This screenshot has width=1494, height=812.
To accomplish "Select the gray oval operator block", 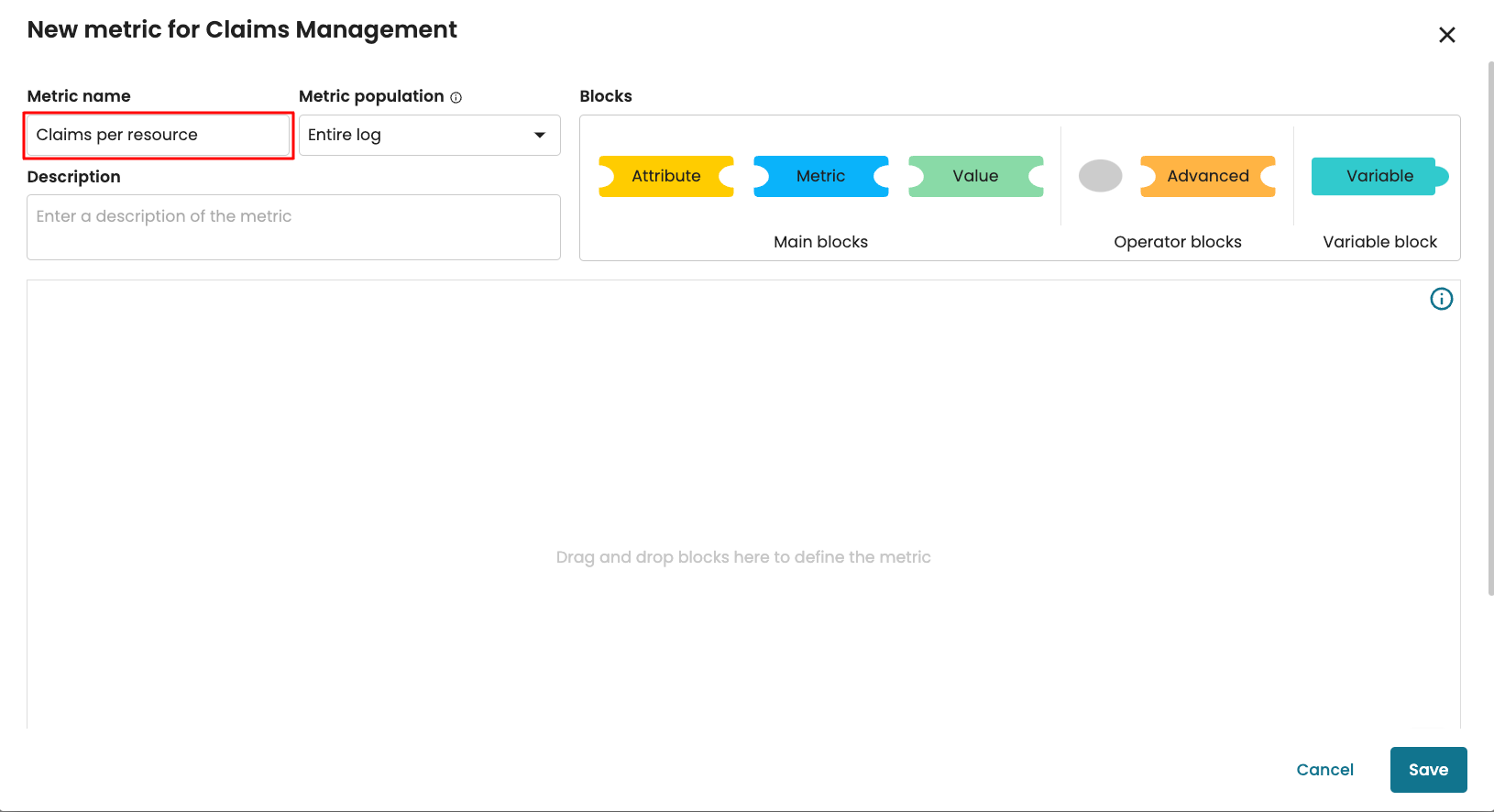I will click(1100, 176).
